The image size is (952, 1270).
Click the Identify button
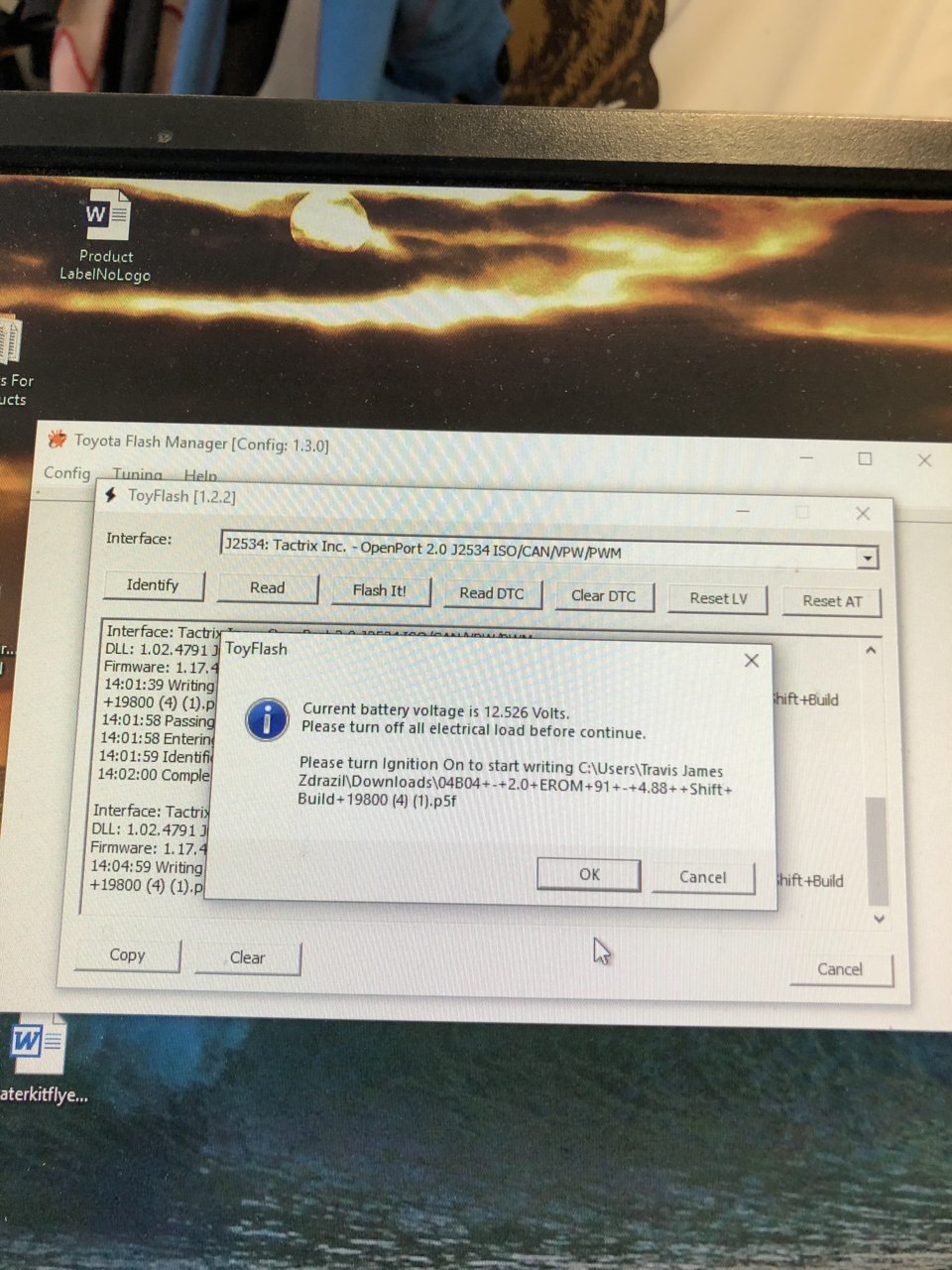[153, 584]
